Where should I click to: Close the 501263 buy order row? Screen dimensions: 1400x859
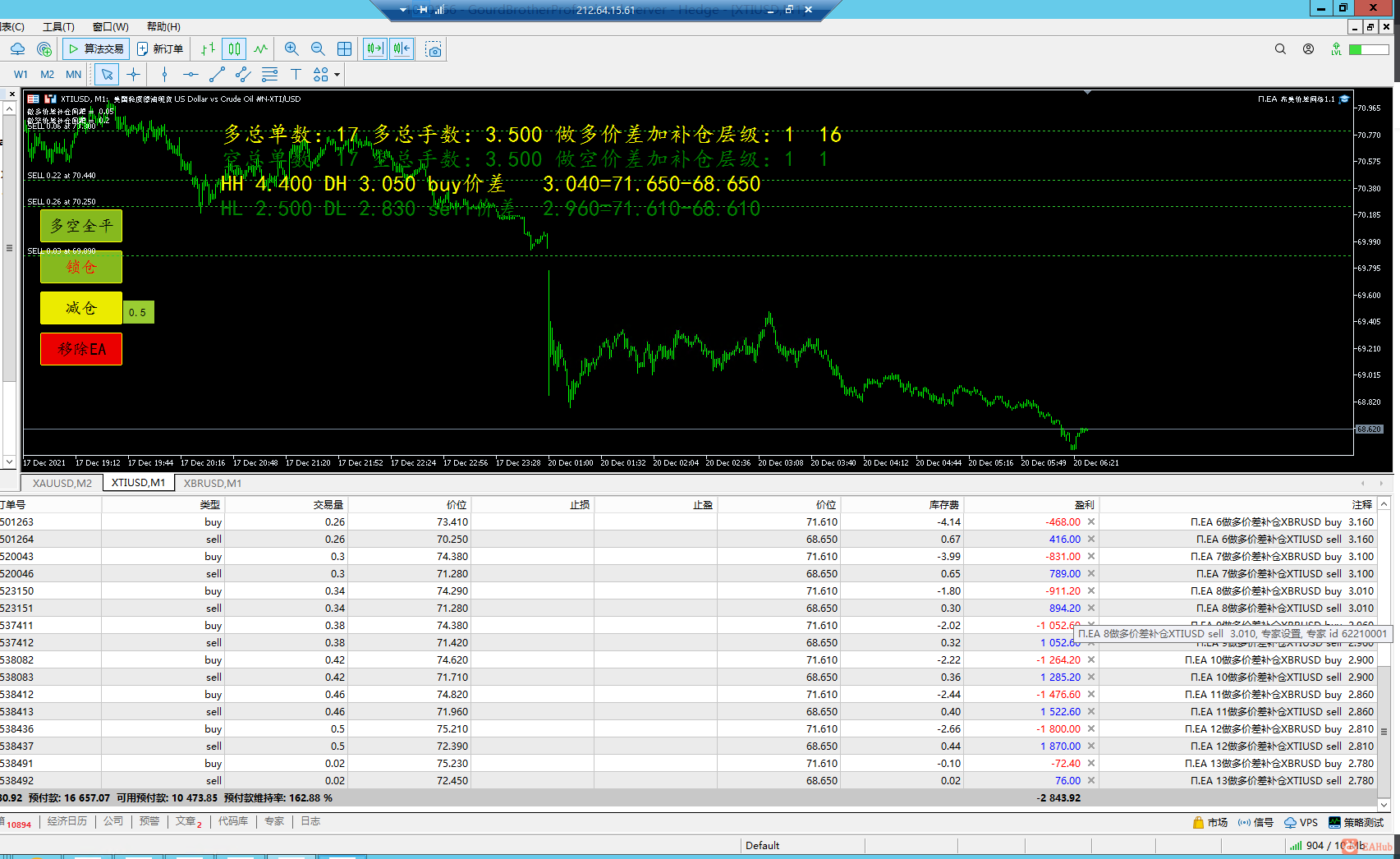coord(1091,521)
